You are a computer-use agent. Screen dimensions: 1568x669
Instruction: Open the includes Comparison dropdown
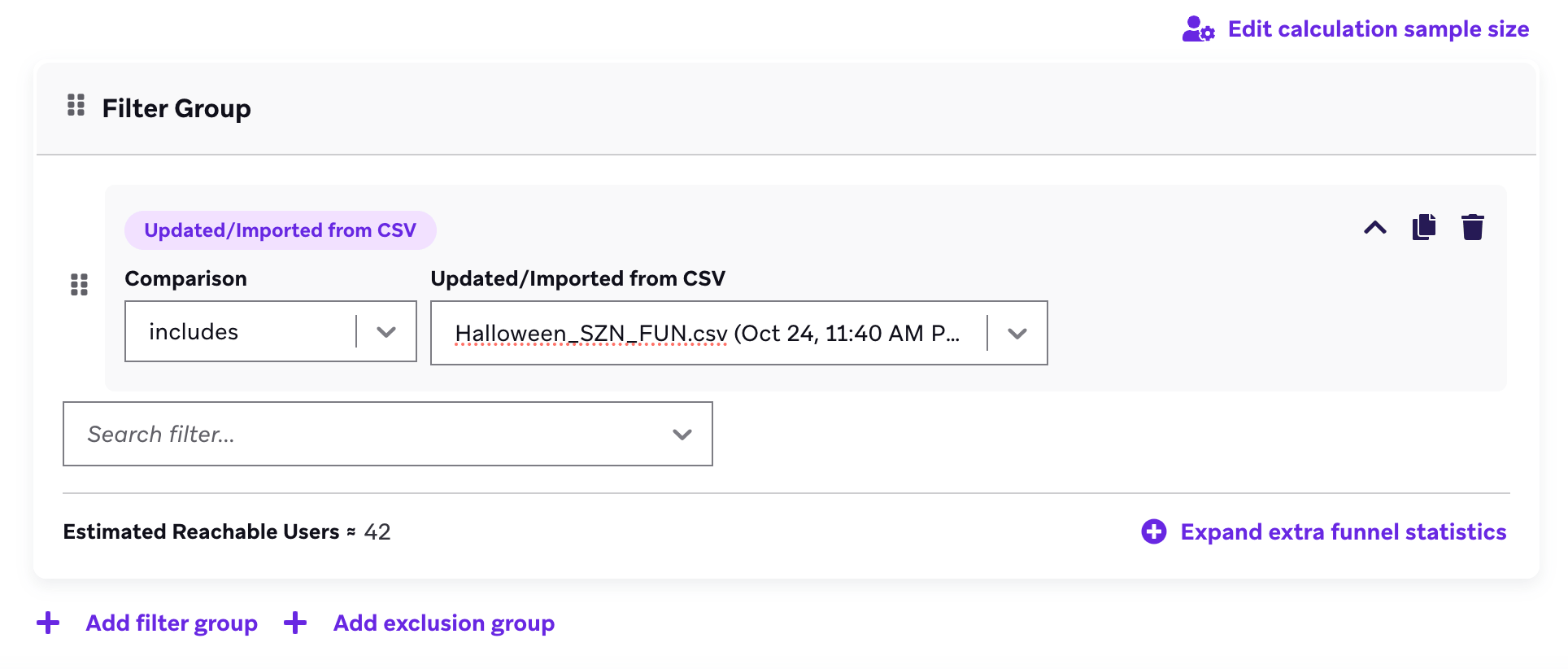coord(270,332)
